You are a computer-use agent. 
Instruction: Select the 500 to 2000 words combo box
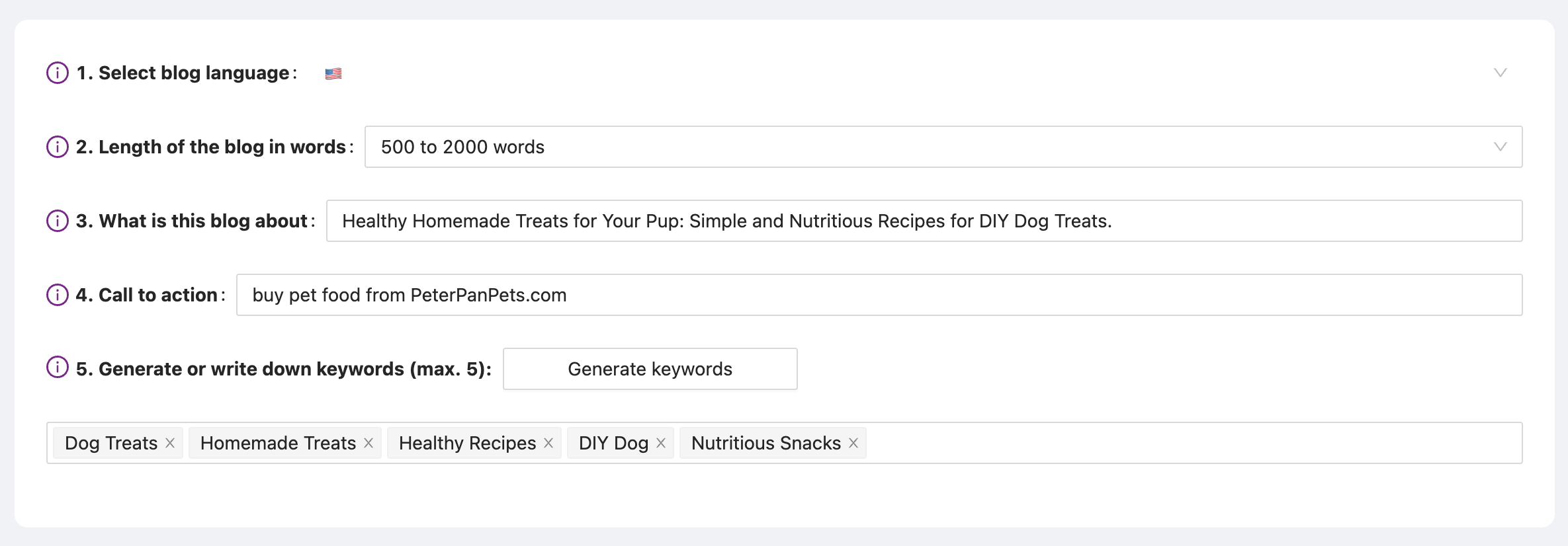(926, 147)
